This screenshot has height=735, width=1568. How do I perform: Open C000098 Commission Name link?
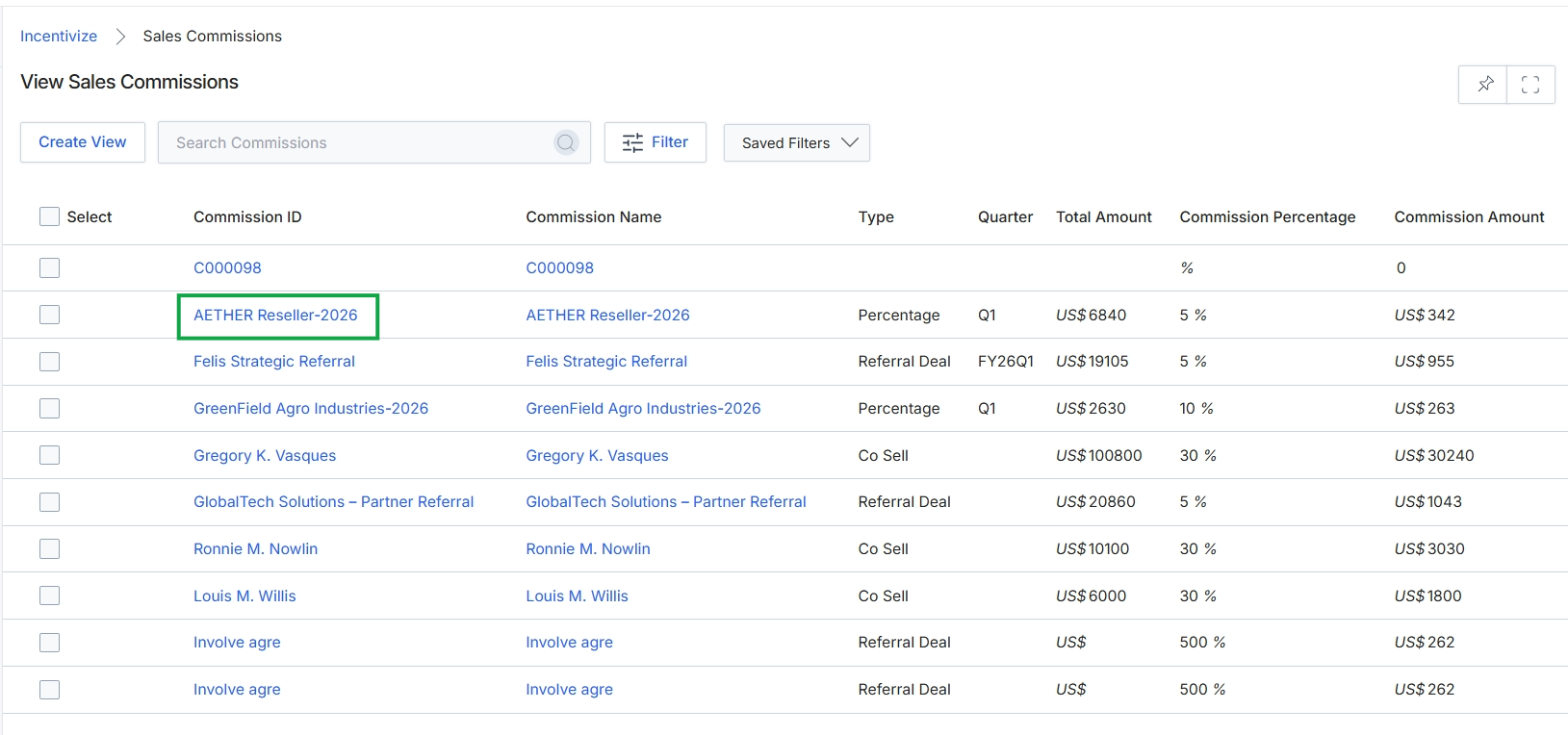pos(559,267)
